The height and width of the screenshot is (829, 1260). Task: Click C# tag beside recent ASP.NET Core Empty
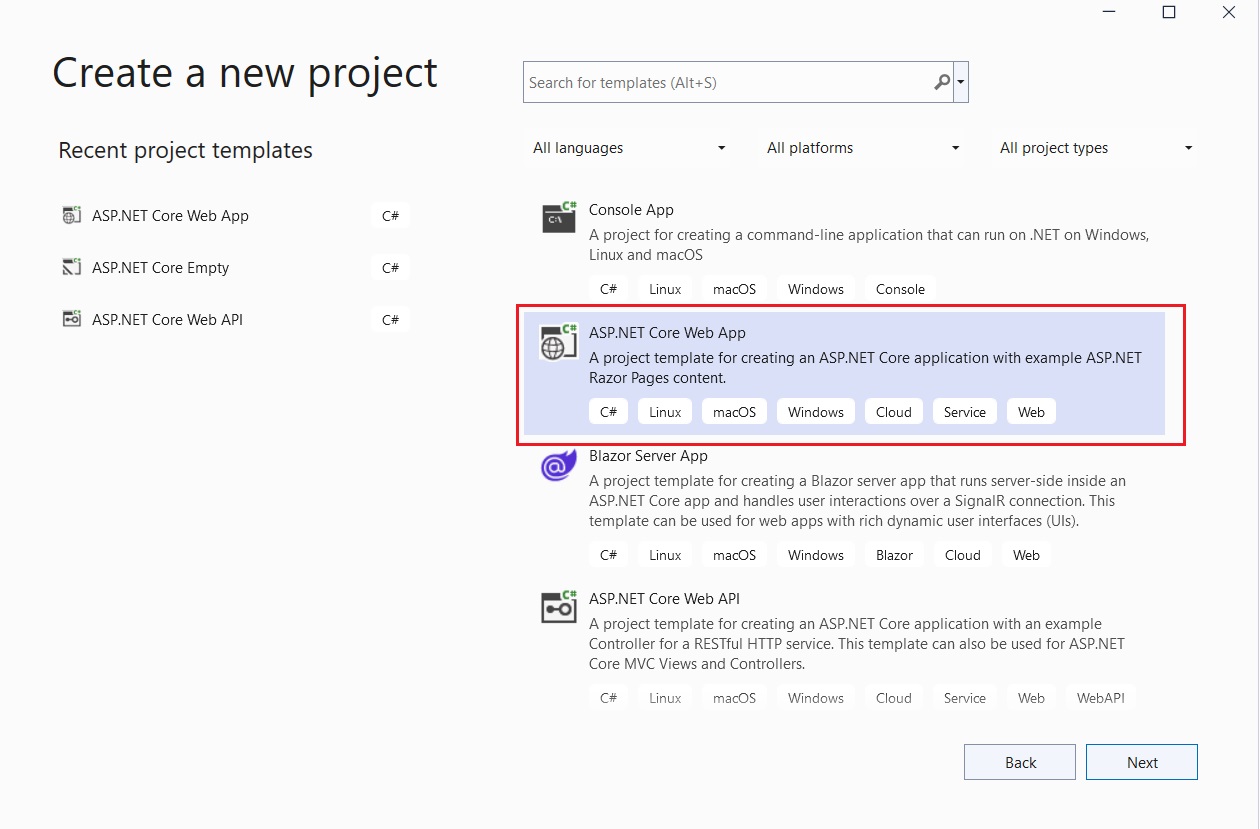(x=390, y=267)
